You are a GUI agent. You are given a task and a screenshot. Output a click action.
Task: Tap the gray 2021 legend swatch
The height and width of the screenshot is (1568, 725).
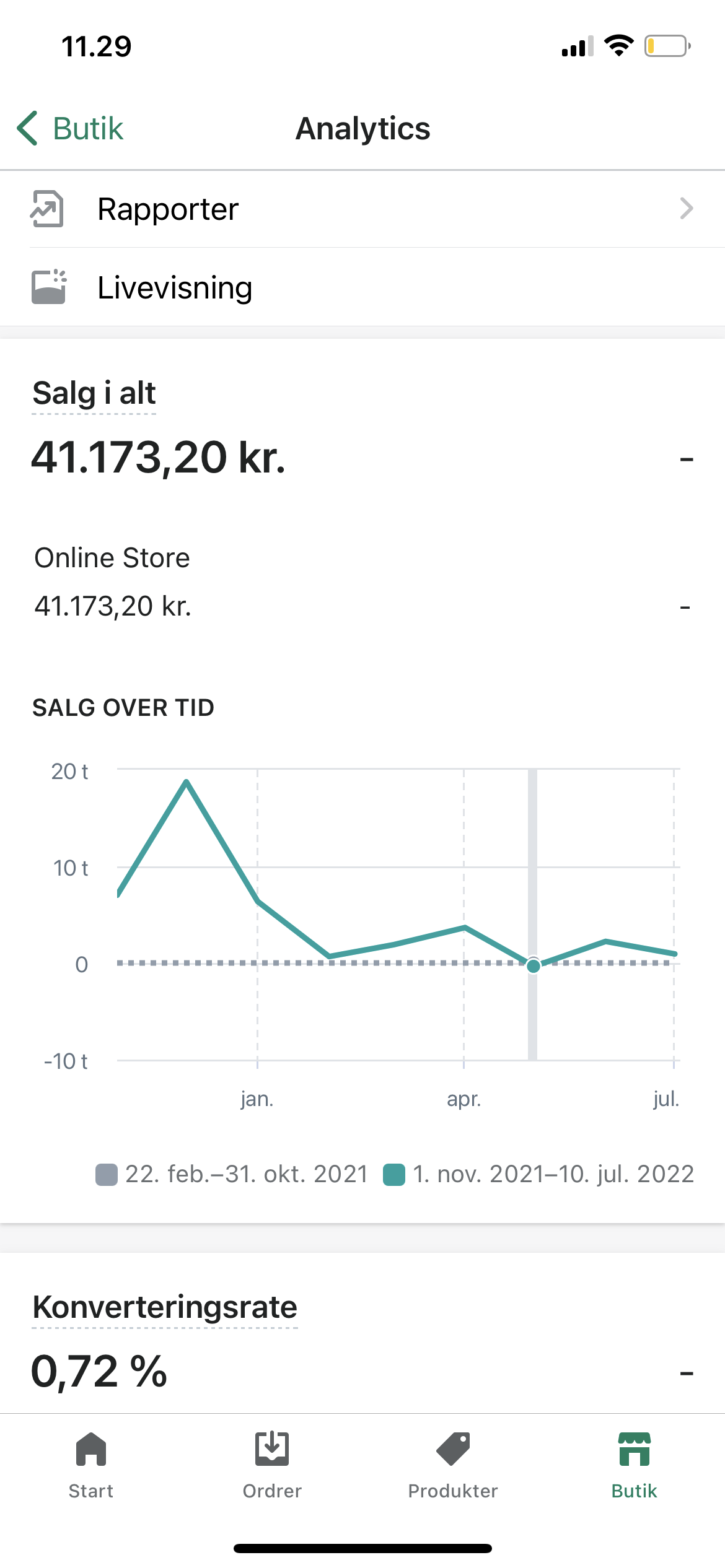click(107, 1175)
